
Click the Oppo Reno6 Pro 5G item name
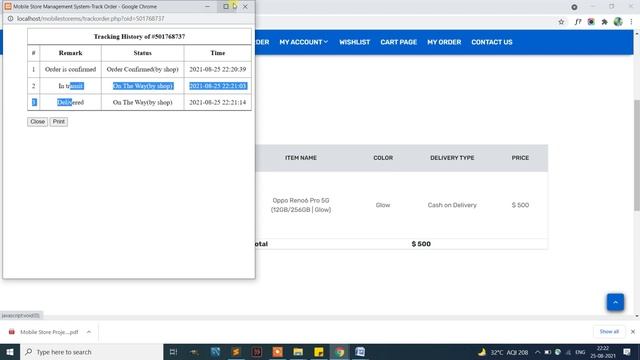tap(301, 205)
